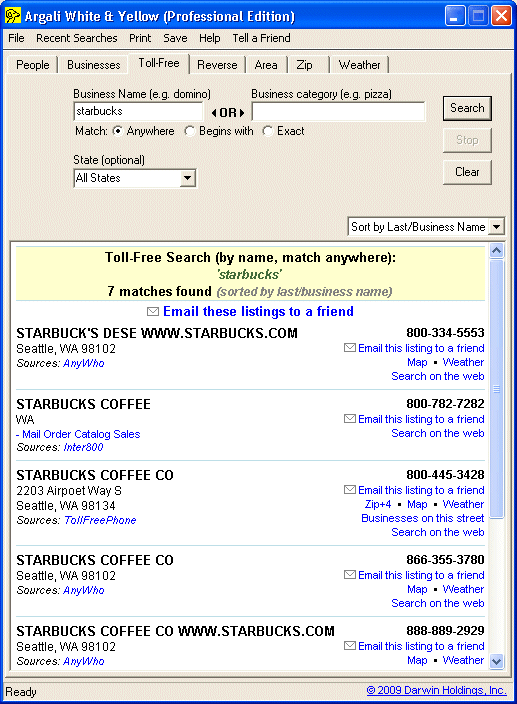Click envelope icon for the 800-782-7282 listing
Image resolution: width=517 pixels, height=704 pixels.
point(350,419)
